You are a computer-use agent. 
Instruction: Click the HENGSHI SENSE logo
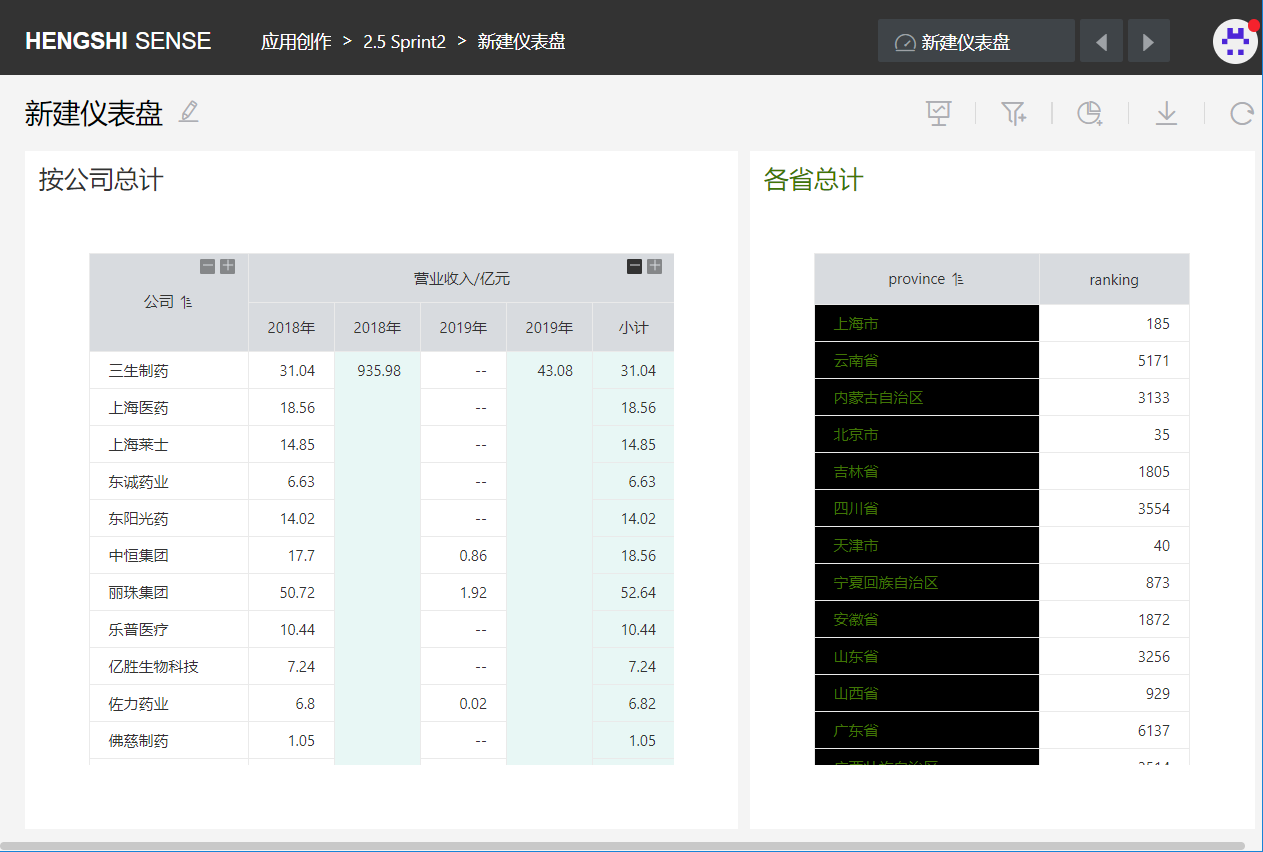coord(118,41)
